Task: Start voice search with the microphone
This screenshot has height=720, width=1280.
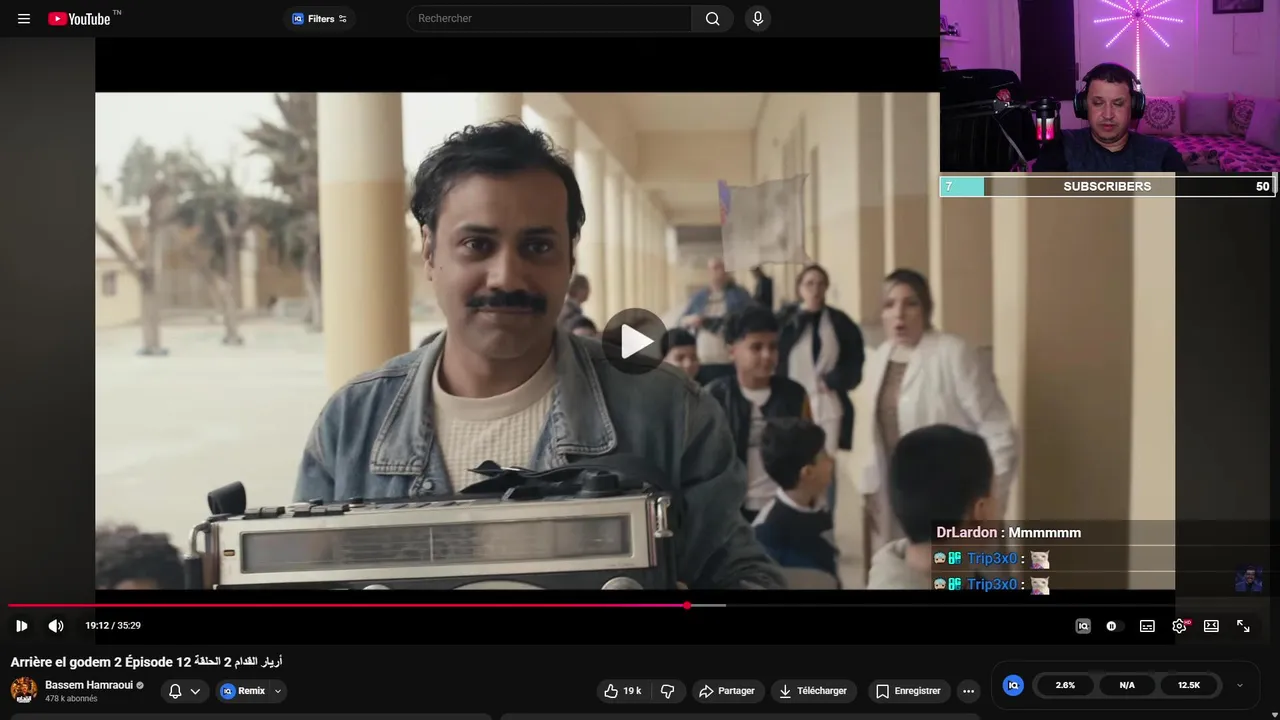Action: coord(757,18)
